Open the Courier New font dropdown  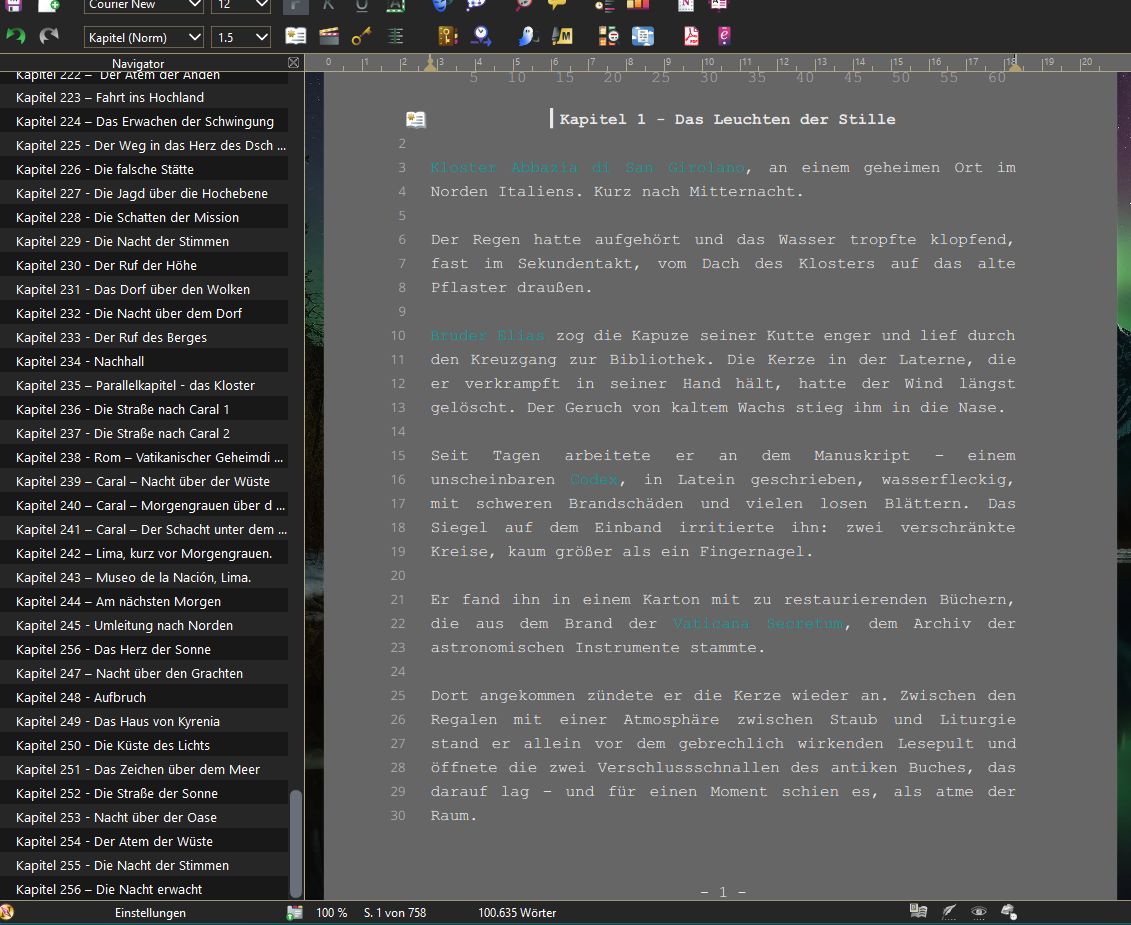click(x=144, y=5)
